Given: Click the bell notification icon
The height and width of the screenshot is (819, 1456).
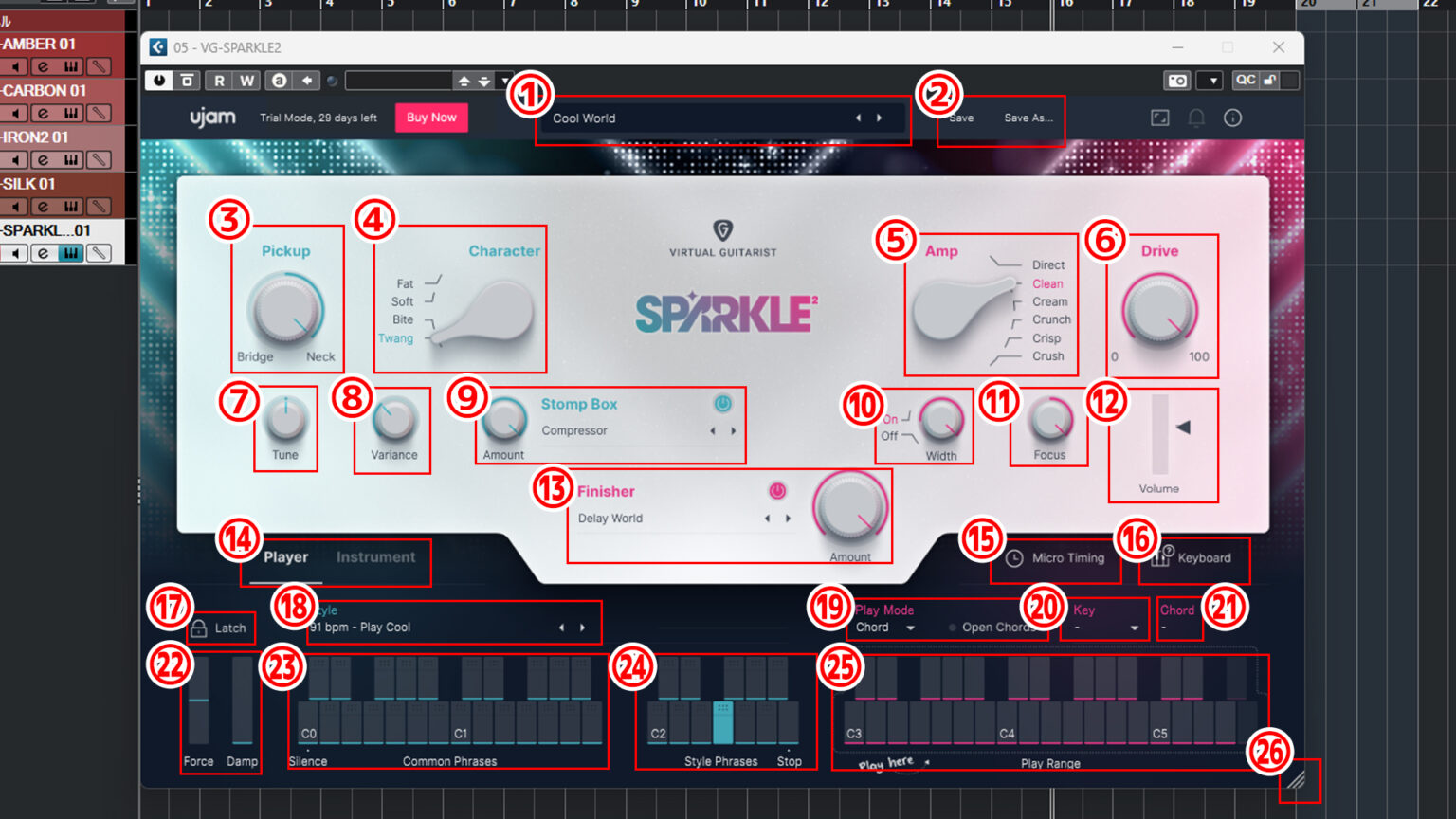Looking at the screenshot, I should pyautogui.click(x=1195, y=118).
